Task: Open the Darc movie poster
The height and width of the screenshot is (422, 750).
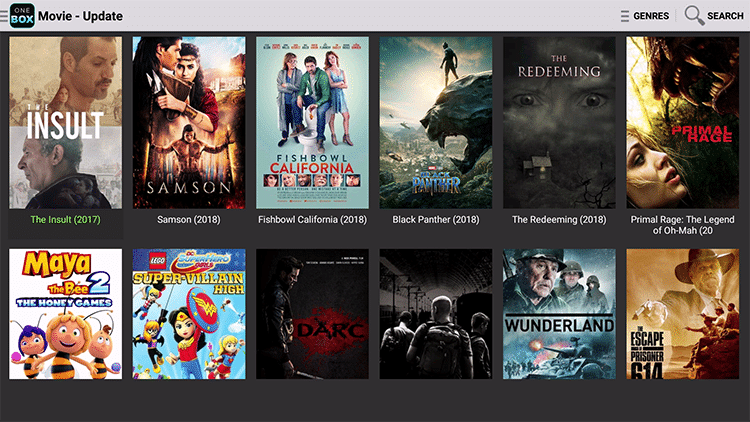Action: pos(312,314)
